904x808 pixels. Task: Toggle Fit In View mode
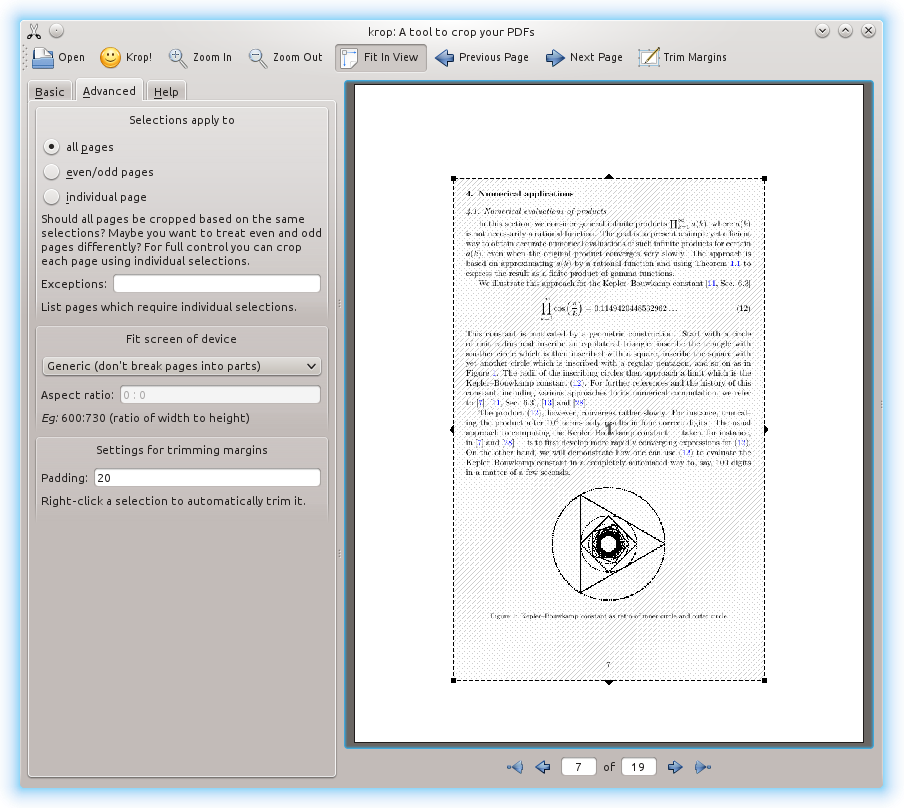(381, 58)
